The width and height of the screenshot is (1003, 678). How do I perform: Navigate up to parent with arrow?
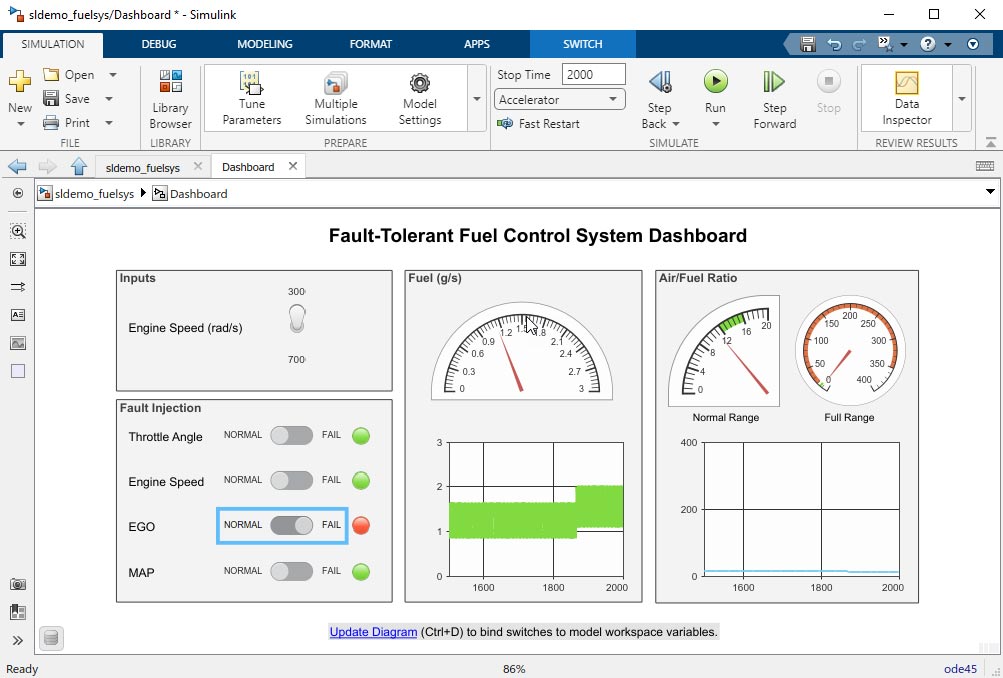click(x=79, y=167)
